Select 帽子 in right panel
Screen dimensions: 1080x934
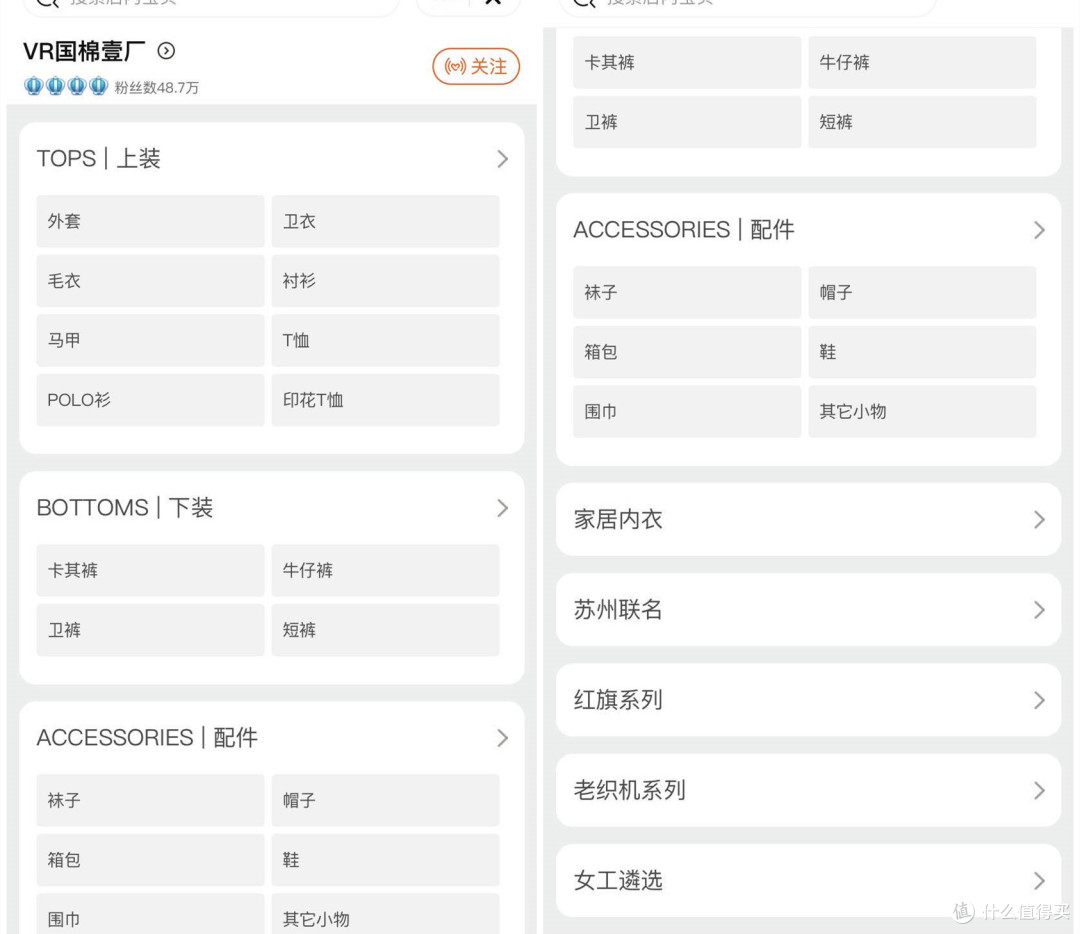tap(922, 293)
